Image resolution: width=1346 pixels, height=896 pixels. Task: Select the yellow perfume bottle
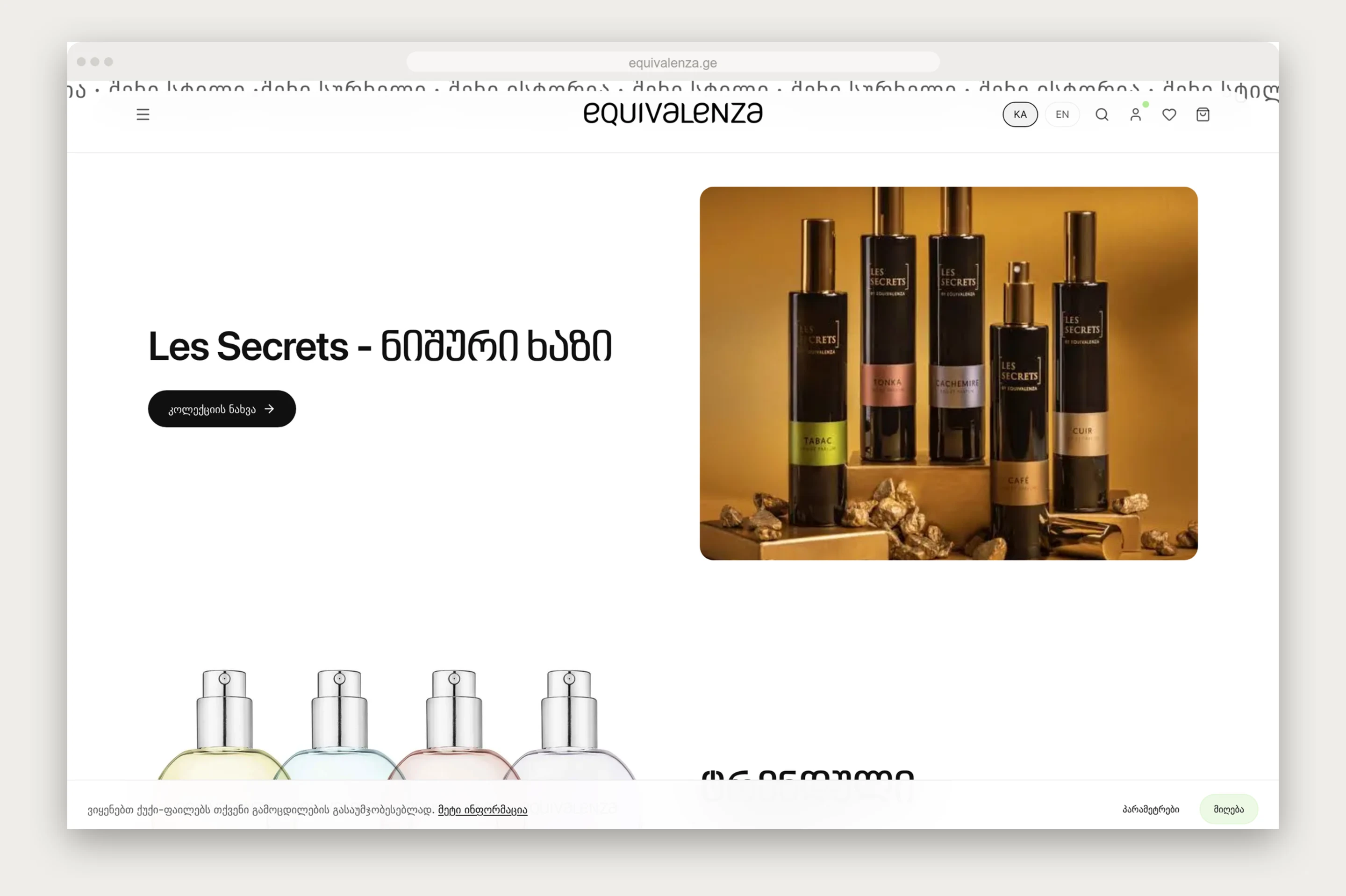point(225,725)
